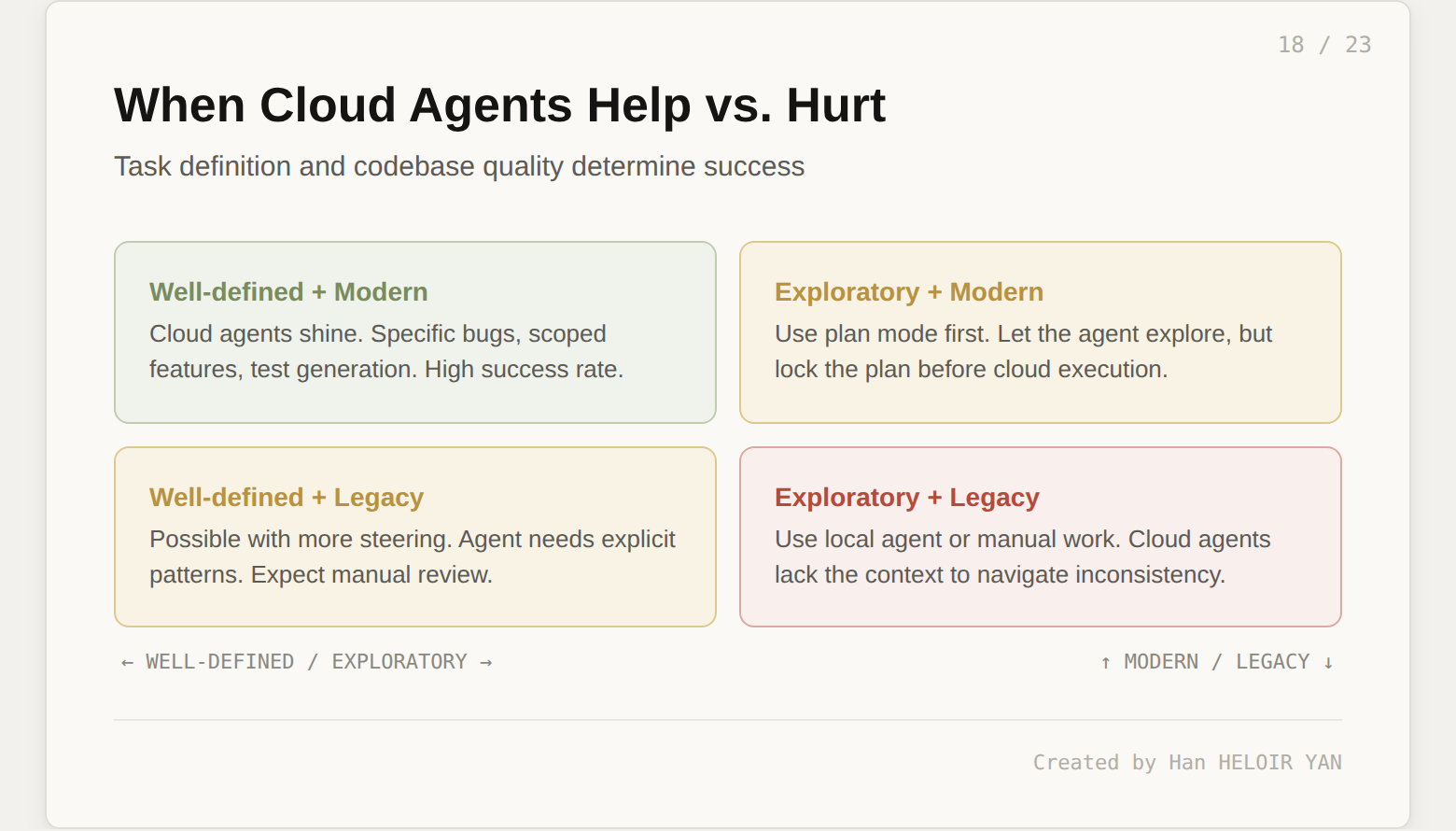Click the 'Use plan mode first' description
Screen dimensions: 1456x831
click(x=1023, y=352)
